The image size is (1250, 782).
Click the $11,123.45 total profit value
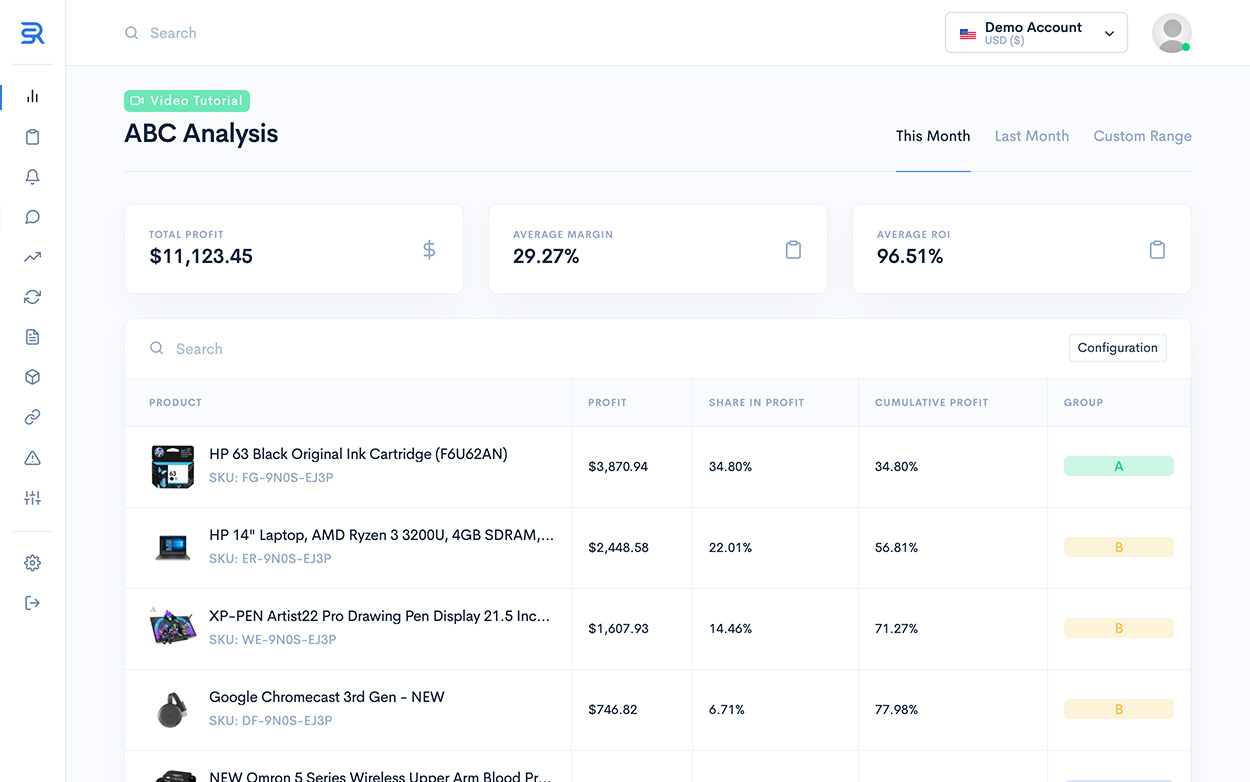point(201,257)
